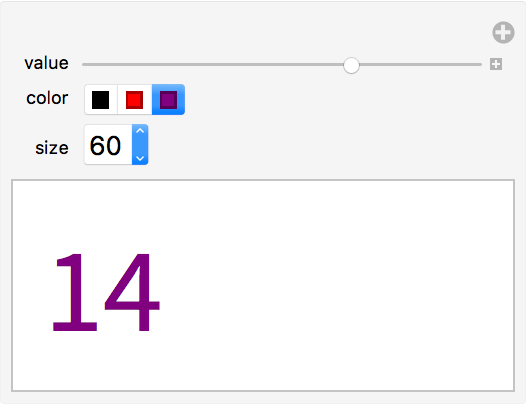
Task: Click slider track left of the thumb
Action: pos(213,64)
